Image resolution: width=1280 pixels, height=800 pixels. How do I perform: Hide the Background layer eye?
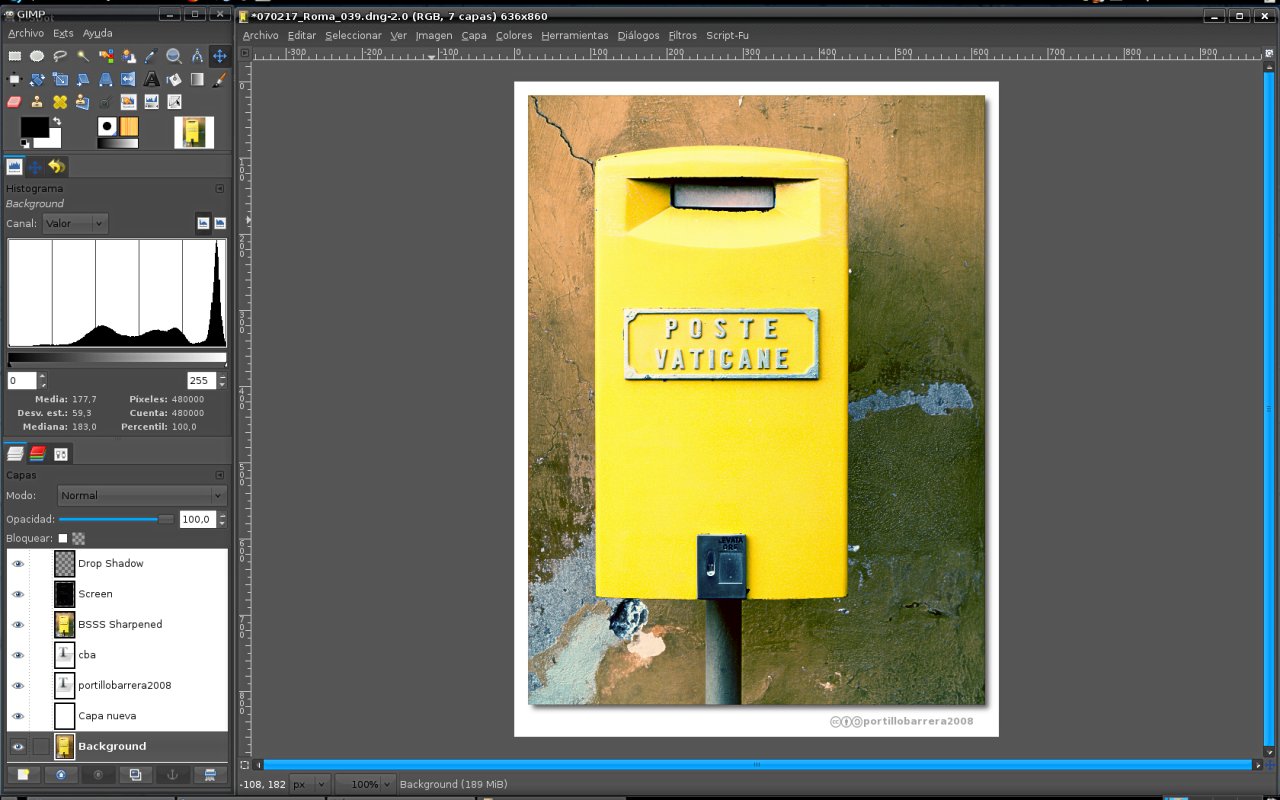(x=18, y=746)
